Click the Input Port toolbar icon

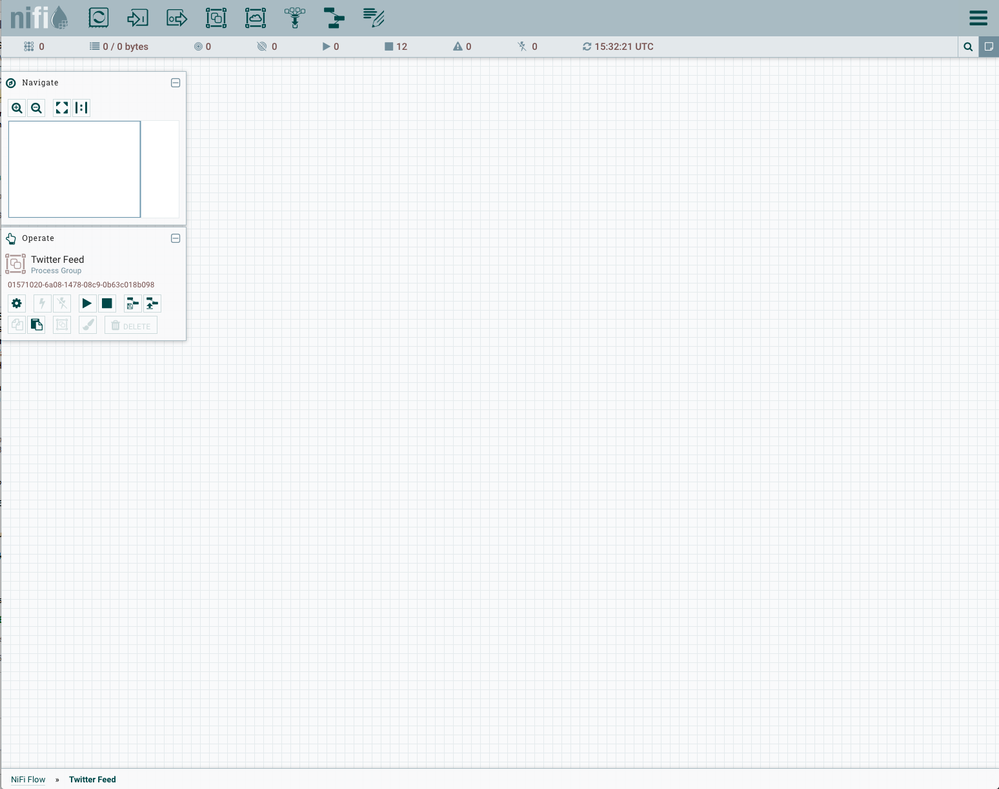tap(137, 17)
